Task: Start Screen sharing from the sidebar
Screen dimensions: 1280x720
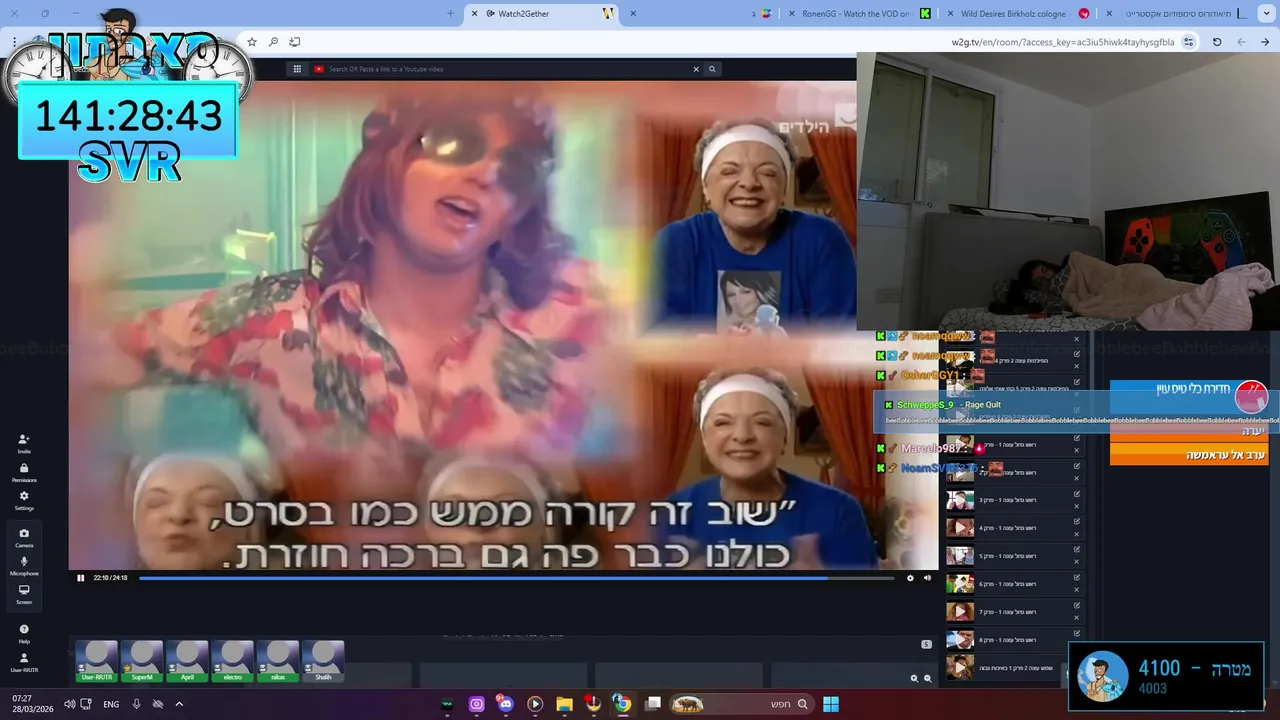Action: [24, 594]
